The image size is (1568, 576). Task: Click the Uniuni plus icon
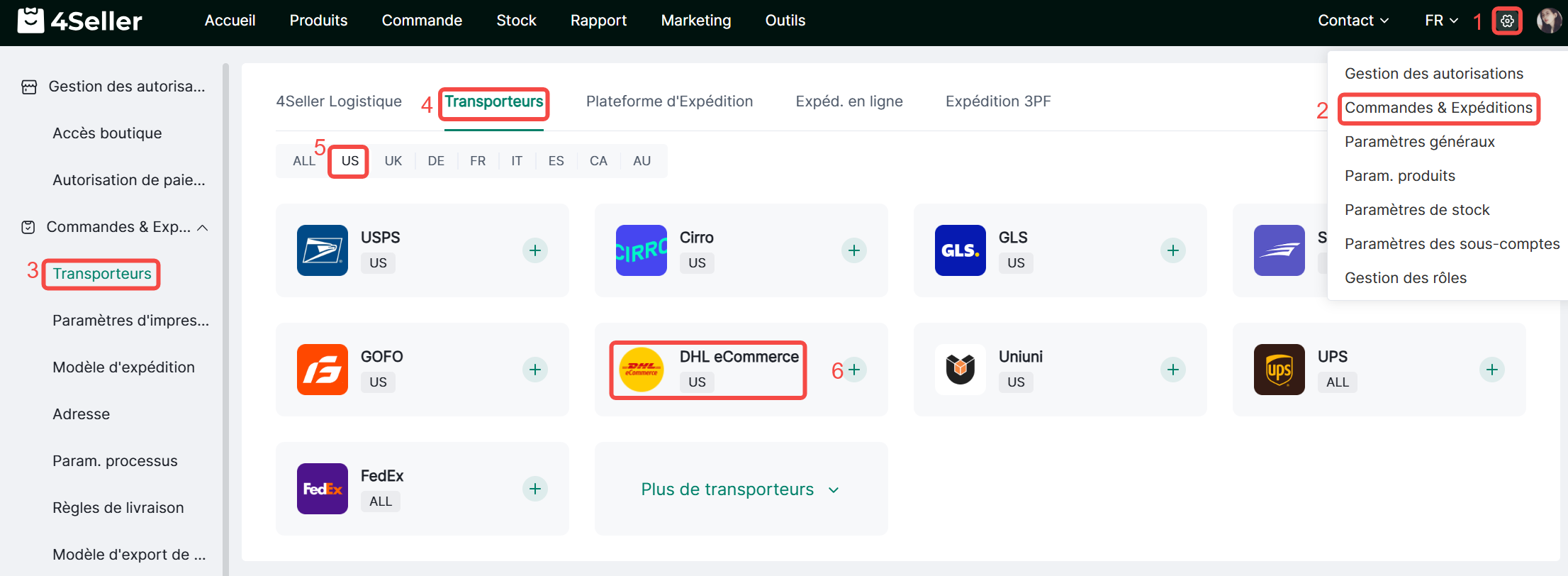pyautogui.click(x=1173, y=370)
